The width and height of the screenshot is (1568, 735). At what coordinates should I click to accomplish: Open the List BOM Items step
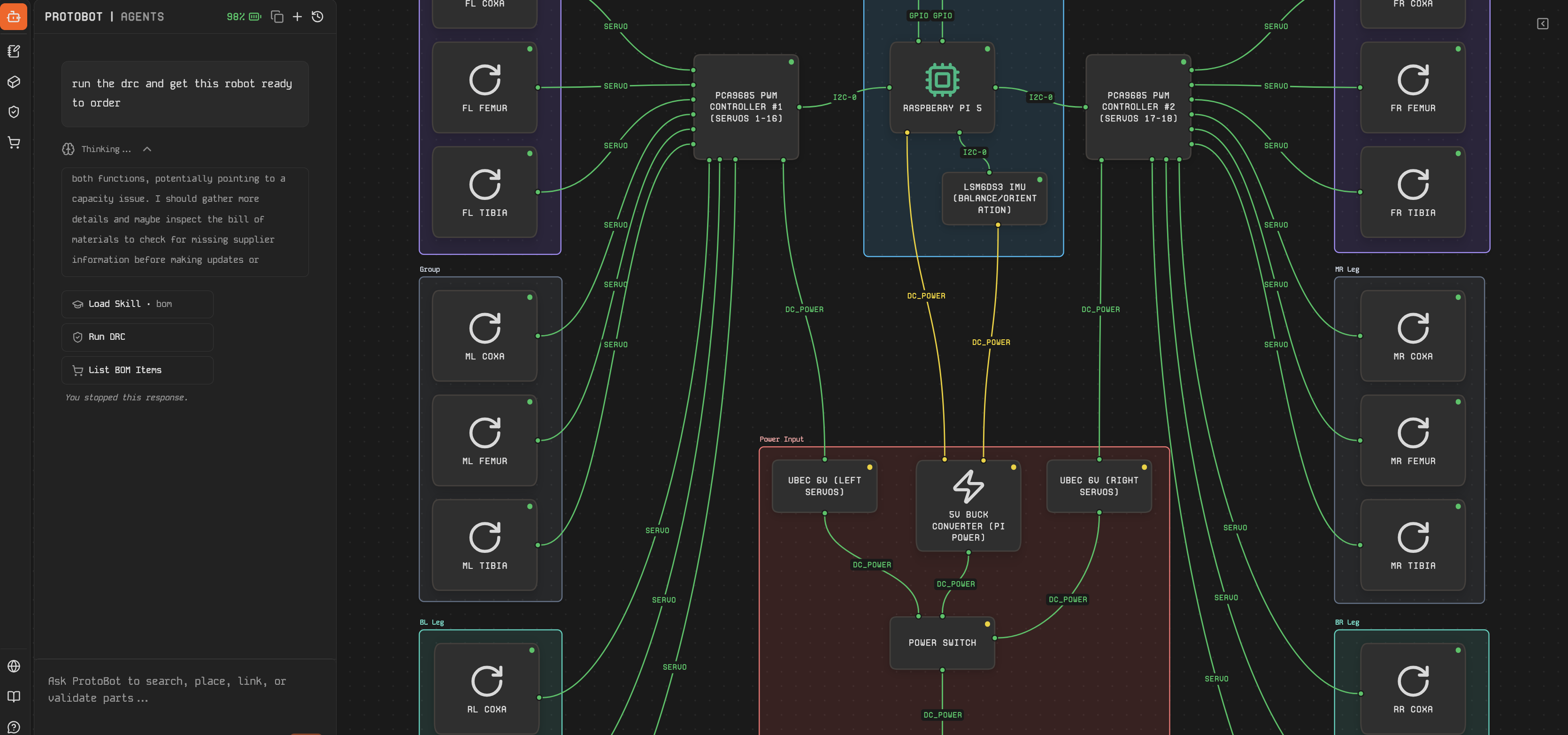[138, 370]
